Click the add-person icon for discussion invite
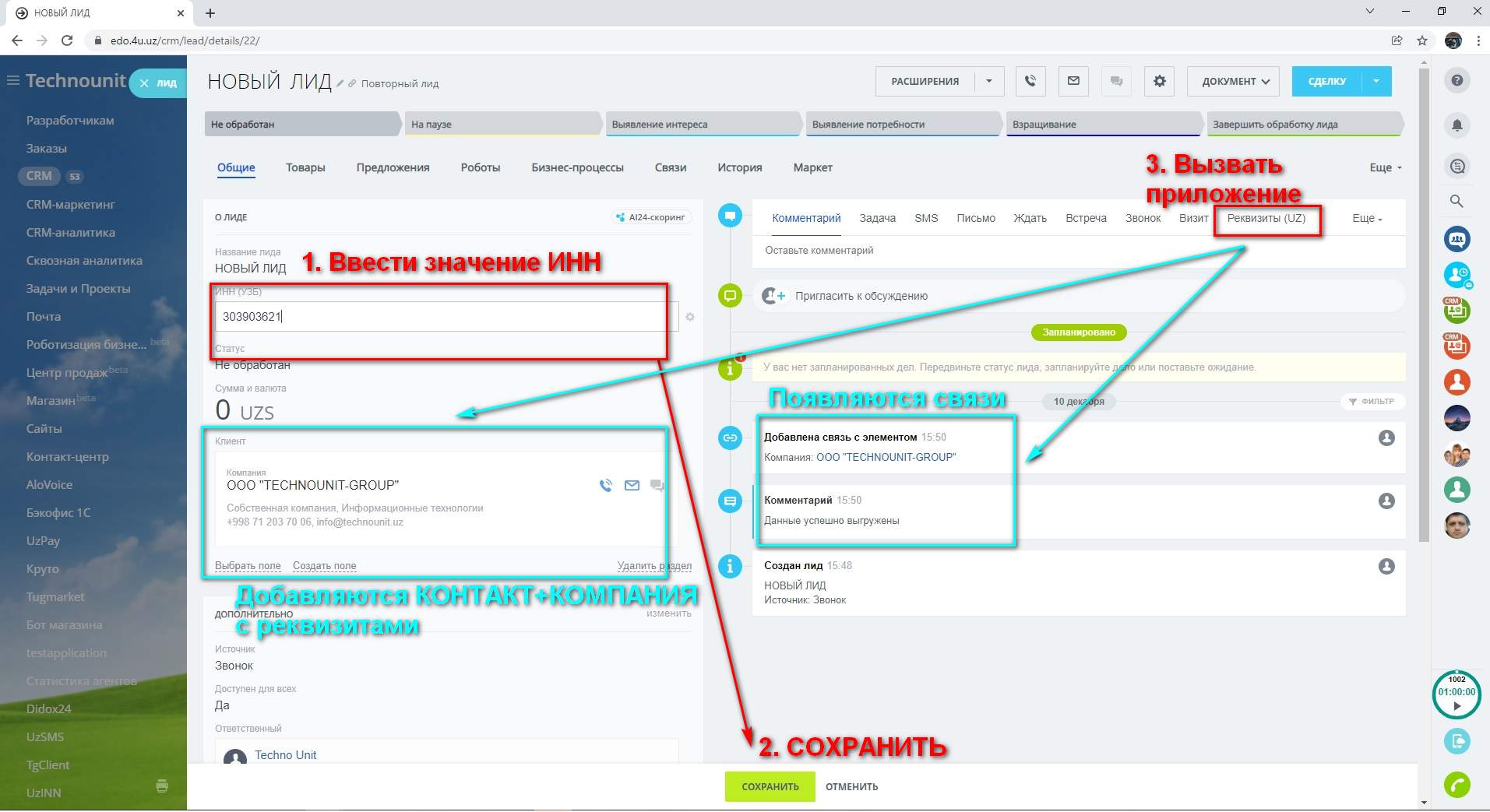This screenshot has height=812, width=1490. point(773,296)
